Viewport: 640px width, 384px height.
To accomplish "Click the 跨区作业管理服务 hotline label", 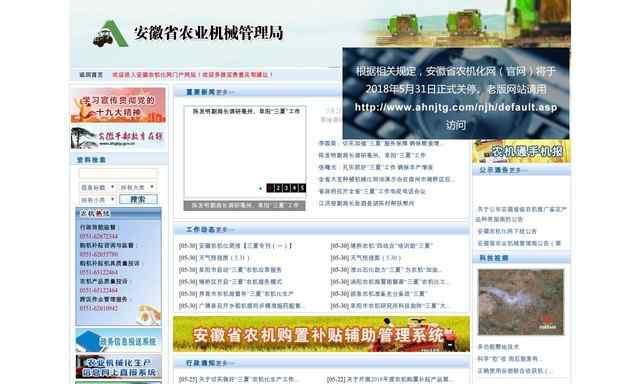I will click(x=104, y=300).
